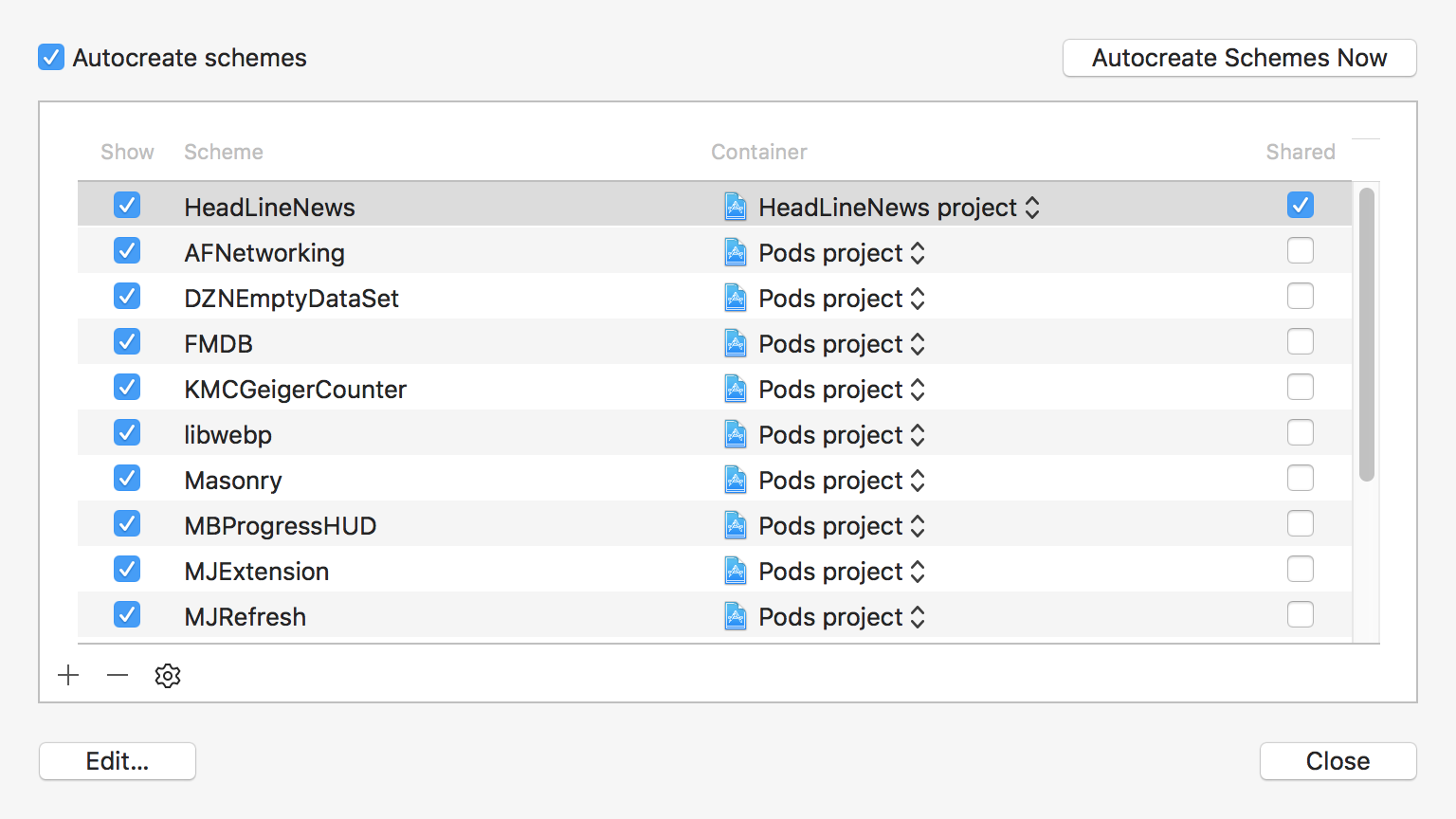The image size is (1456, 819).
Task: Click the Autocreate Schemes Now button
Action: pos(1239,58)
